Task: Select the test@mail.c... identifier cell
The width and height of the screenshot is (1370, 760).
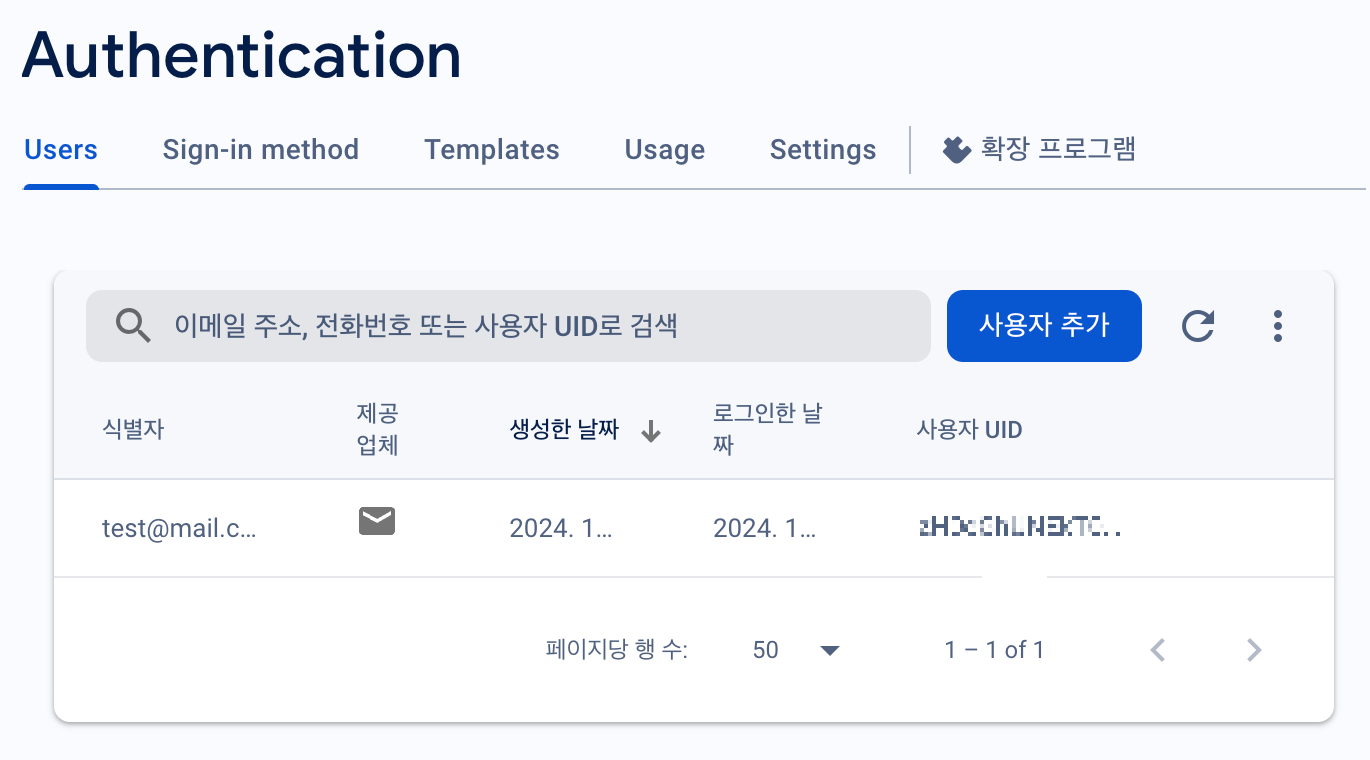Action: [x=180, y=528]
